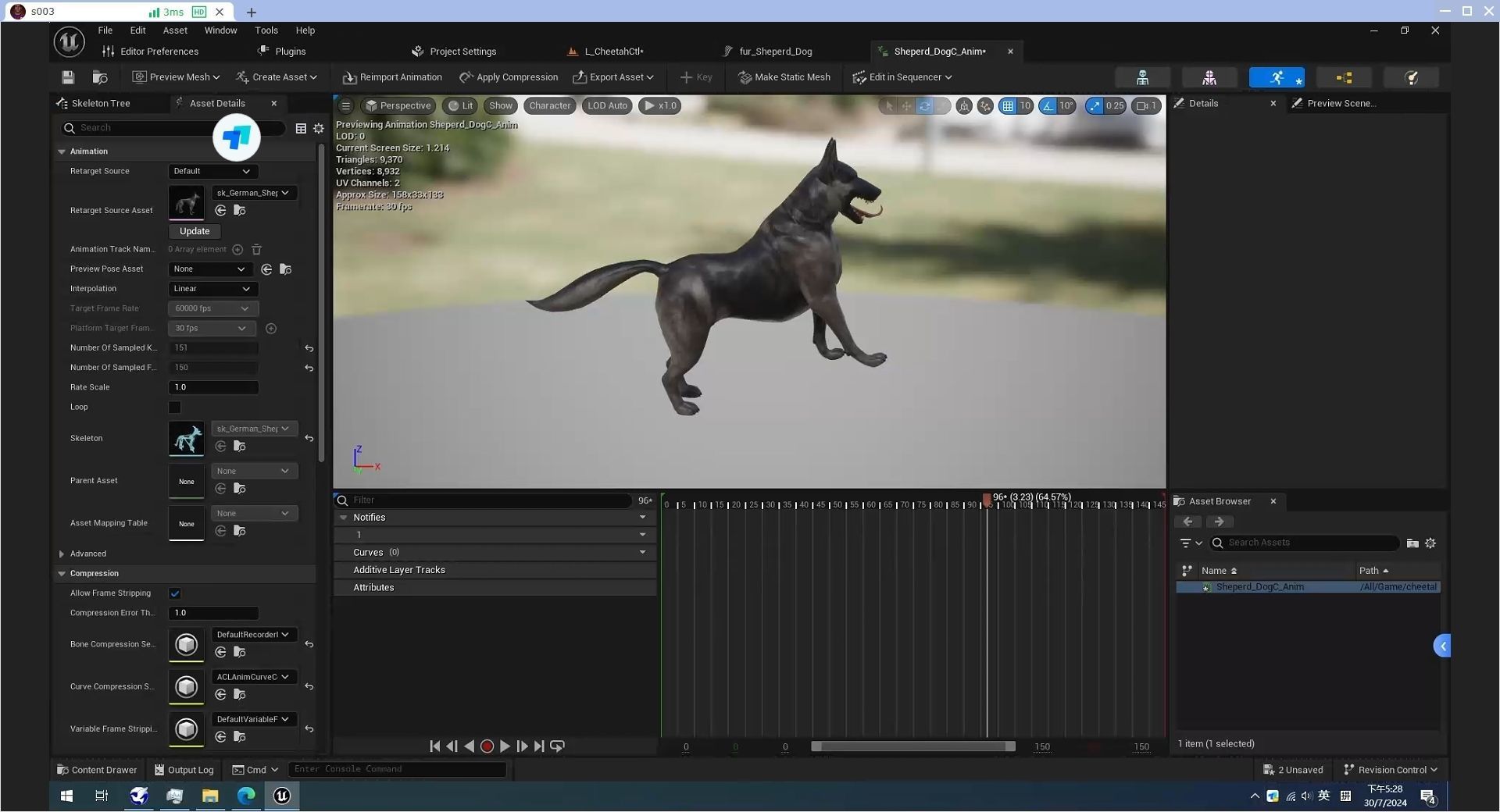The width and height of the screenshot is (1500, 812).
Task: Reset Skeleton property to default
Action: click(309, 439)
